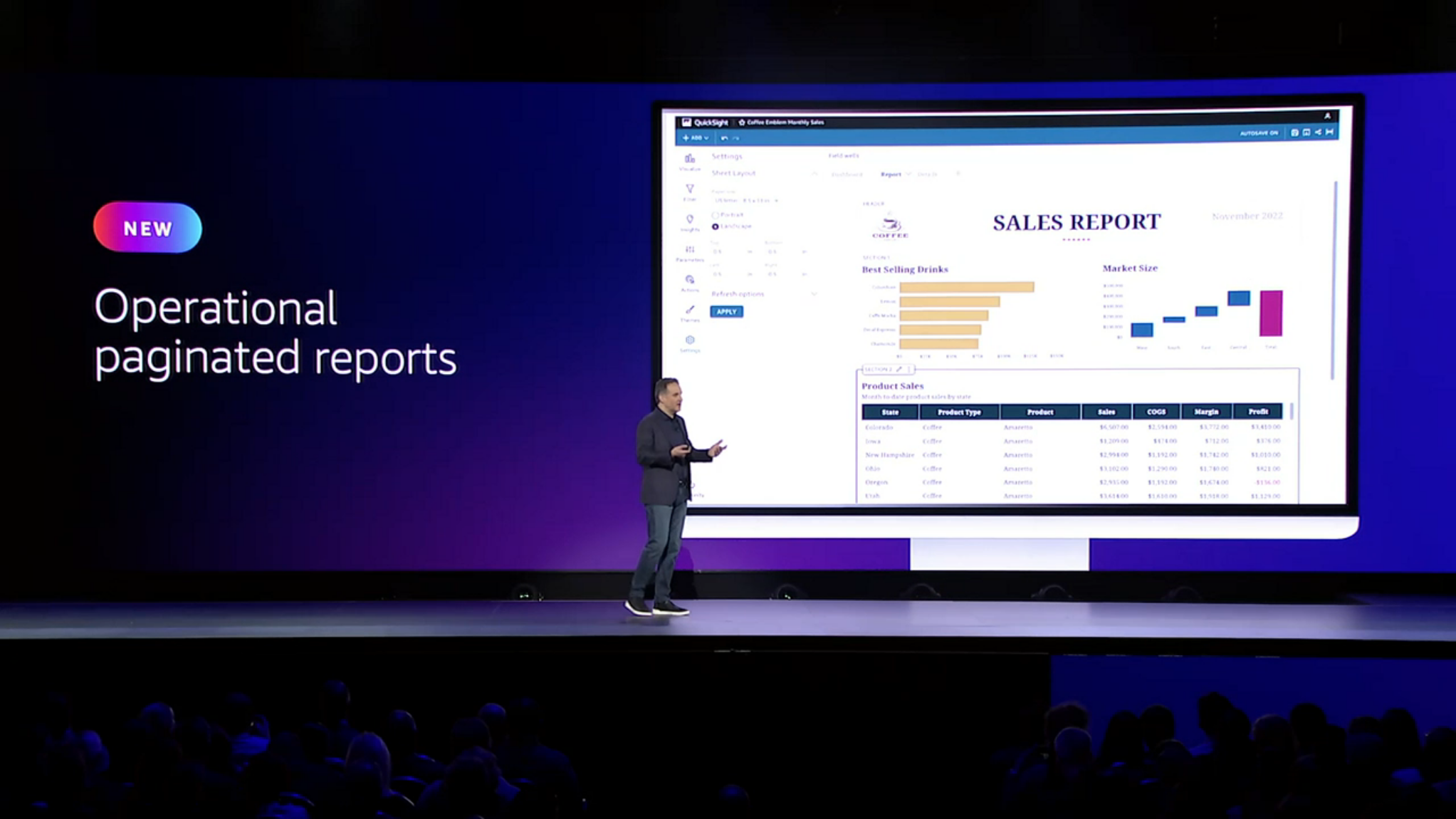
Task: Expand the Refresh options section
Action: click(814, 294)
